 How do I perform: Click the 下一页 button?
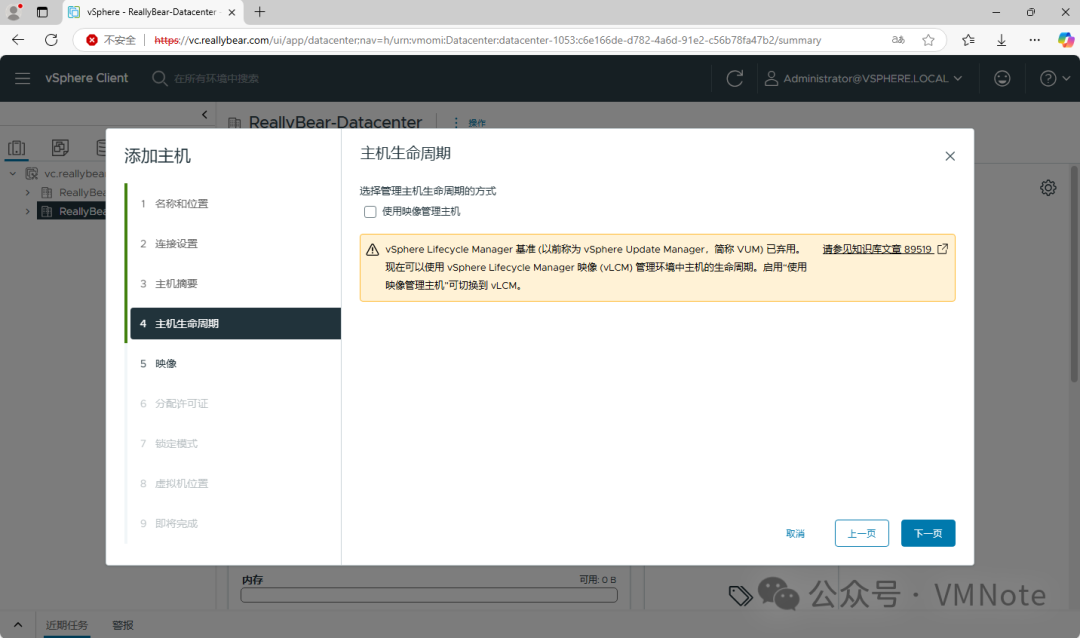click(928, 533)
